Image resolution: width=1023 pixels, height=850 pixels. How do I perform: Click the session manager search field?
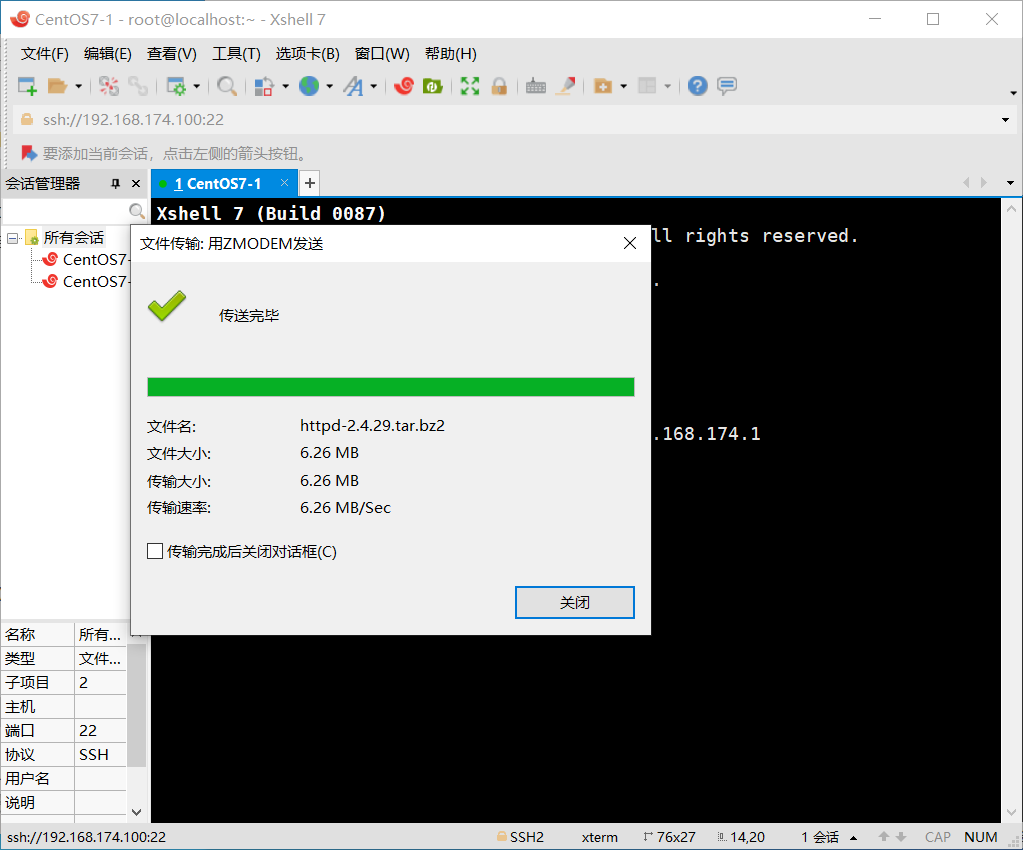tap(65, 211)
